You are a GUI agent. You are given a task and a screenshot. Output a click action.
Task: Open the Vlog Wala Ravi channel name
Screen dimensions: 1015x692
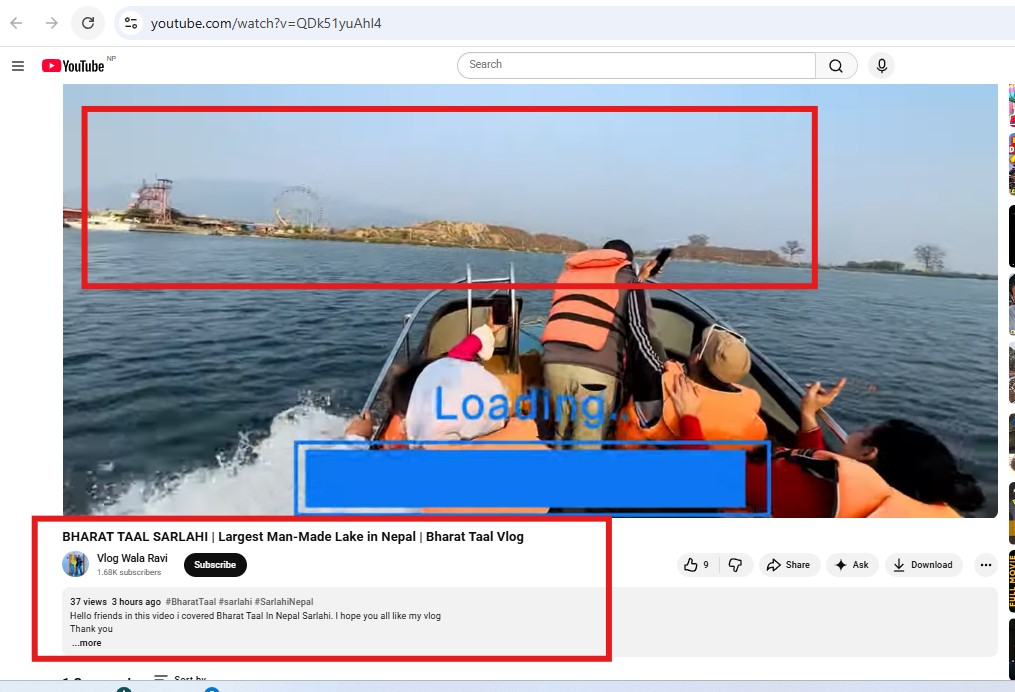tap(132, 558)
